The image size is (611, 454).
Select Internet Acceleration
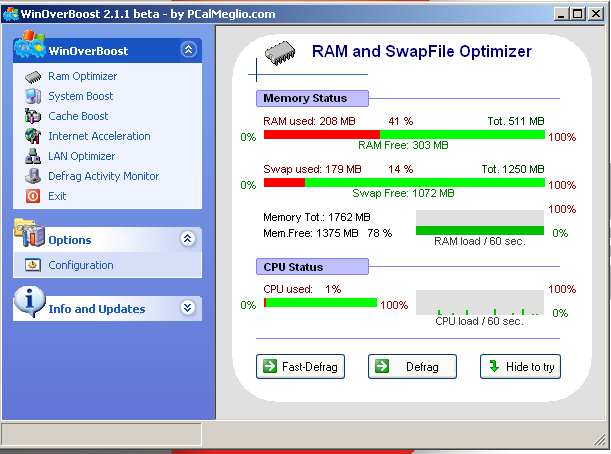click(99, 136)
